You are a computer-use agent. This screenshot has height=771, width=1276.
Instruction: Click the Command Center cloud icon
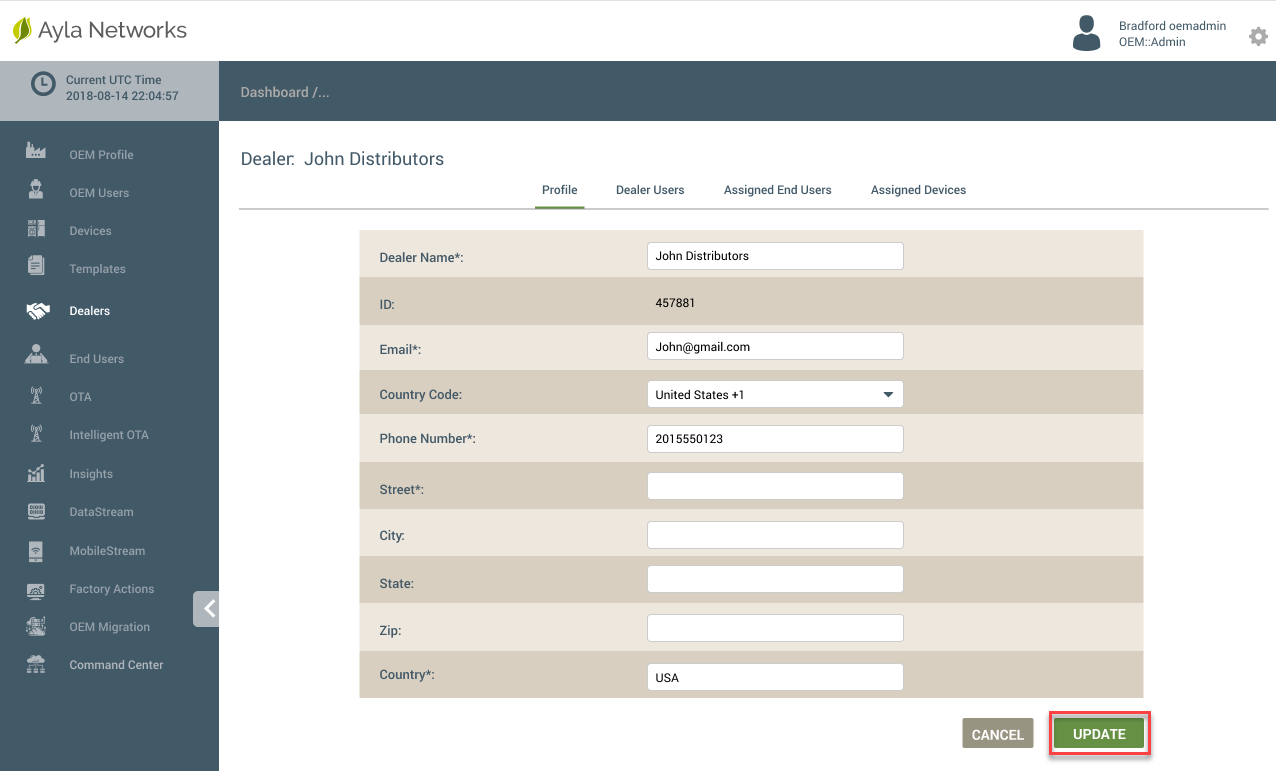click(x=36, y=664)
